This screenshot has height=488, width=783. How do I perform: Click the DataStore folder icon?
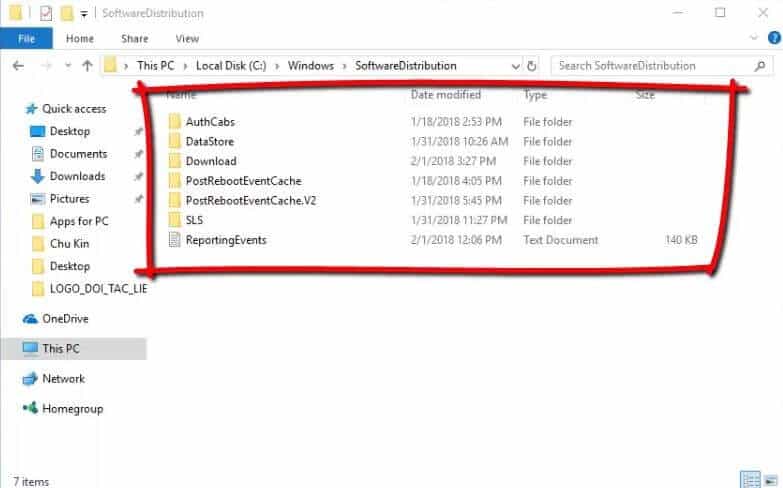click(175, 141)
